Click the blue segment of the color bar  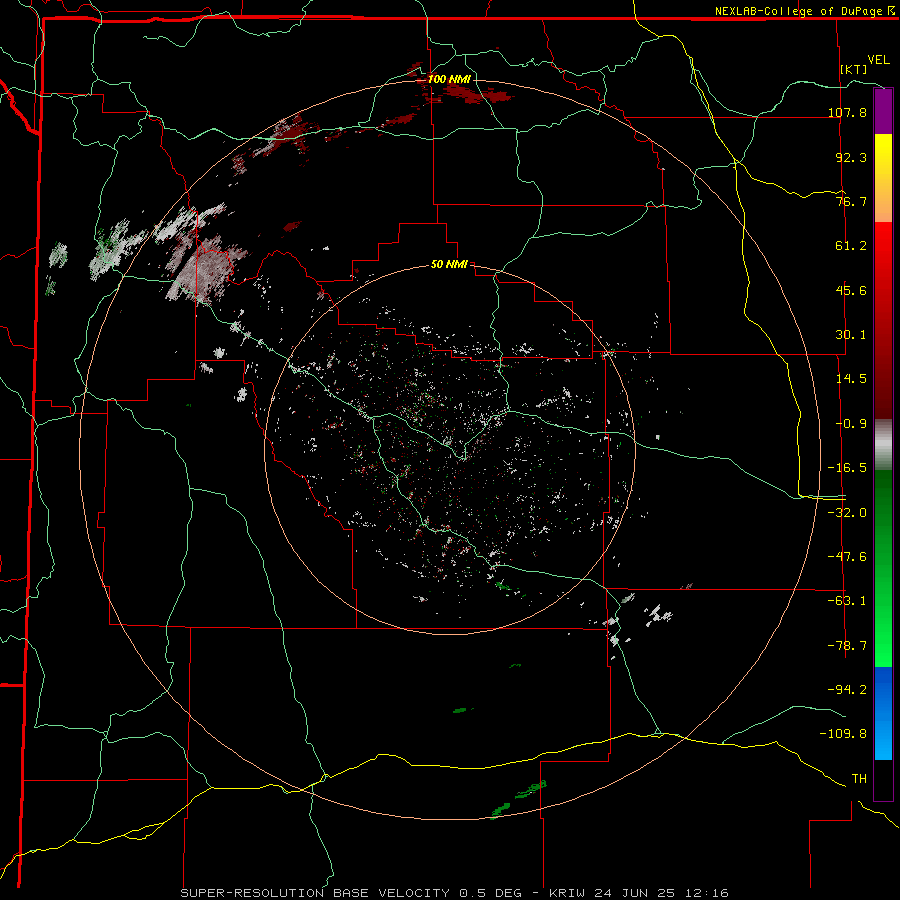pyautogui.click(x=883, y=713)
